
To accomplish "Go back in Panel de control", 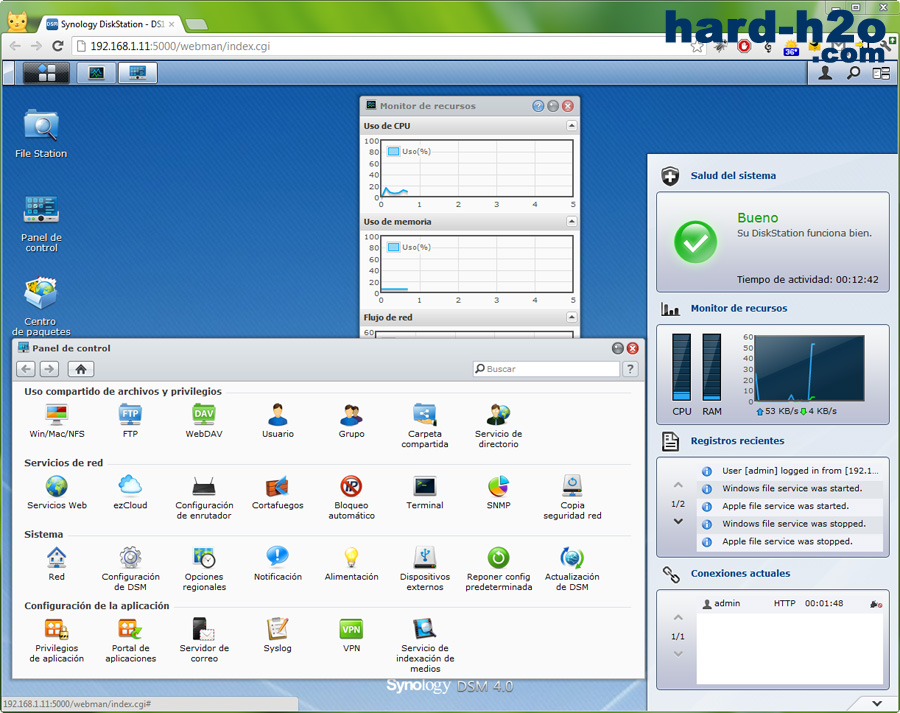I will pyautogui.click(x=26, y=369).
